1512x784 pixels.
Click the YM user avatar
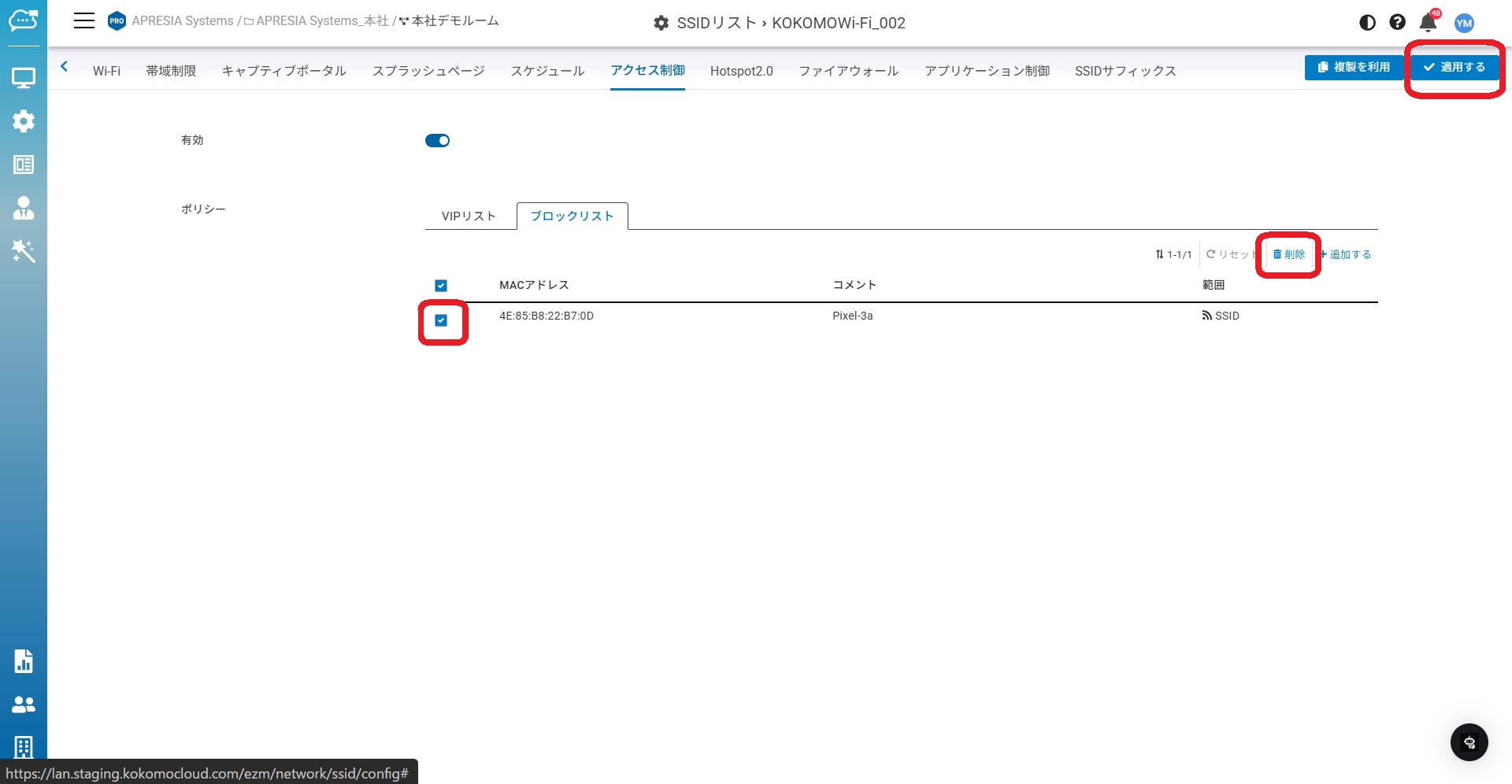click(x=1464, y=23)
